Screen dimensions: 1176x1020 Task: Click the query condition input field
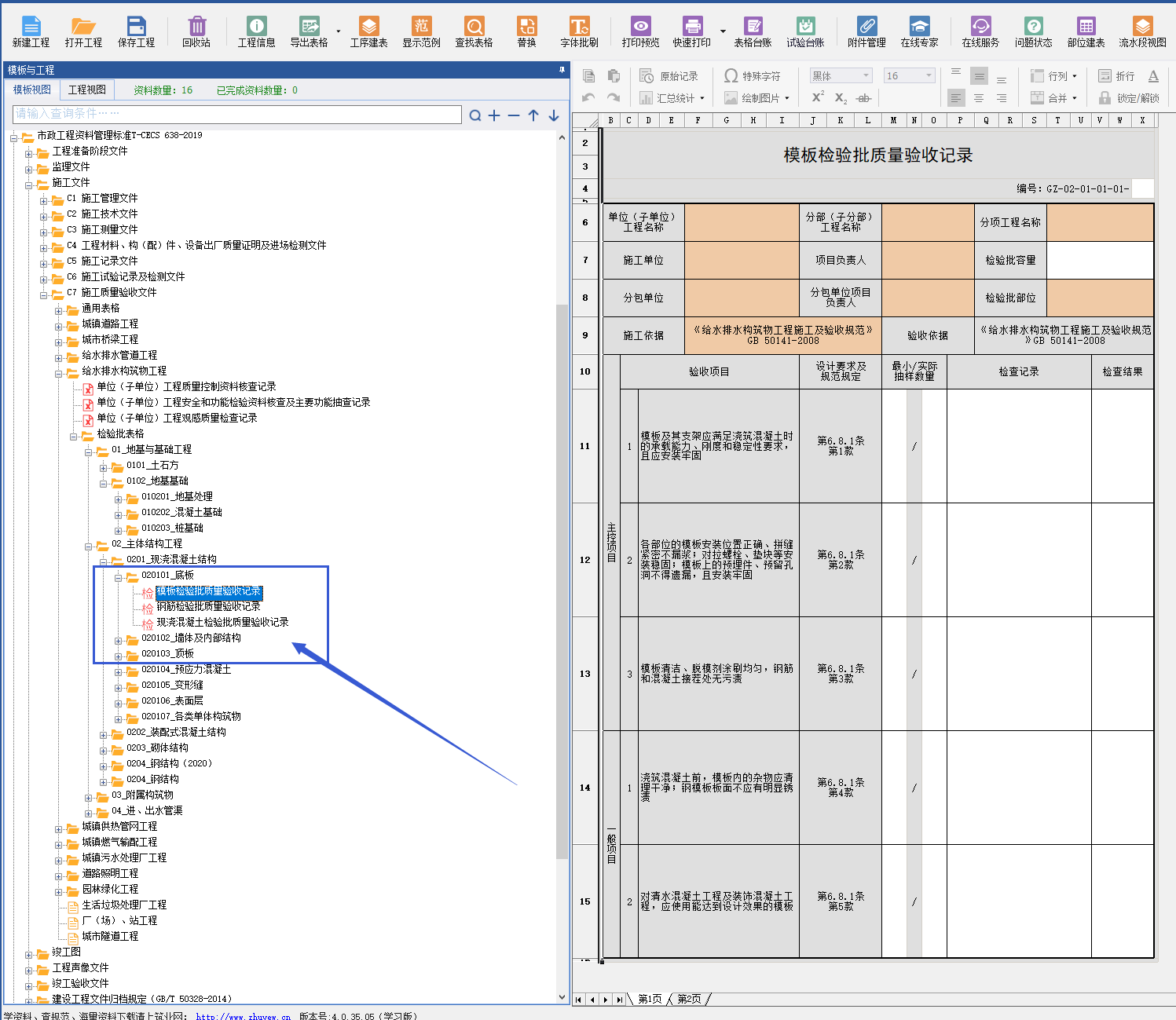click(x=237, y=114)
